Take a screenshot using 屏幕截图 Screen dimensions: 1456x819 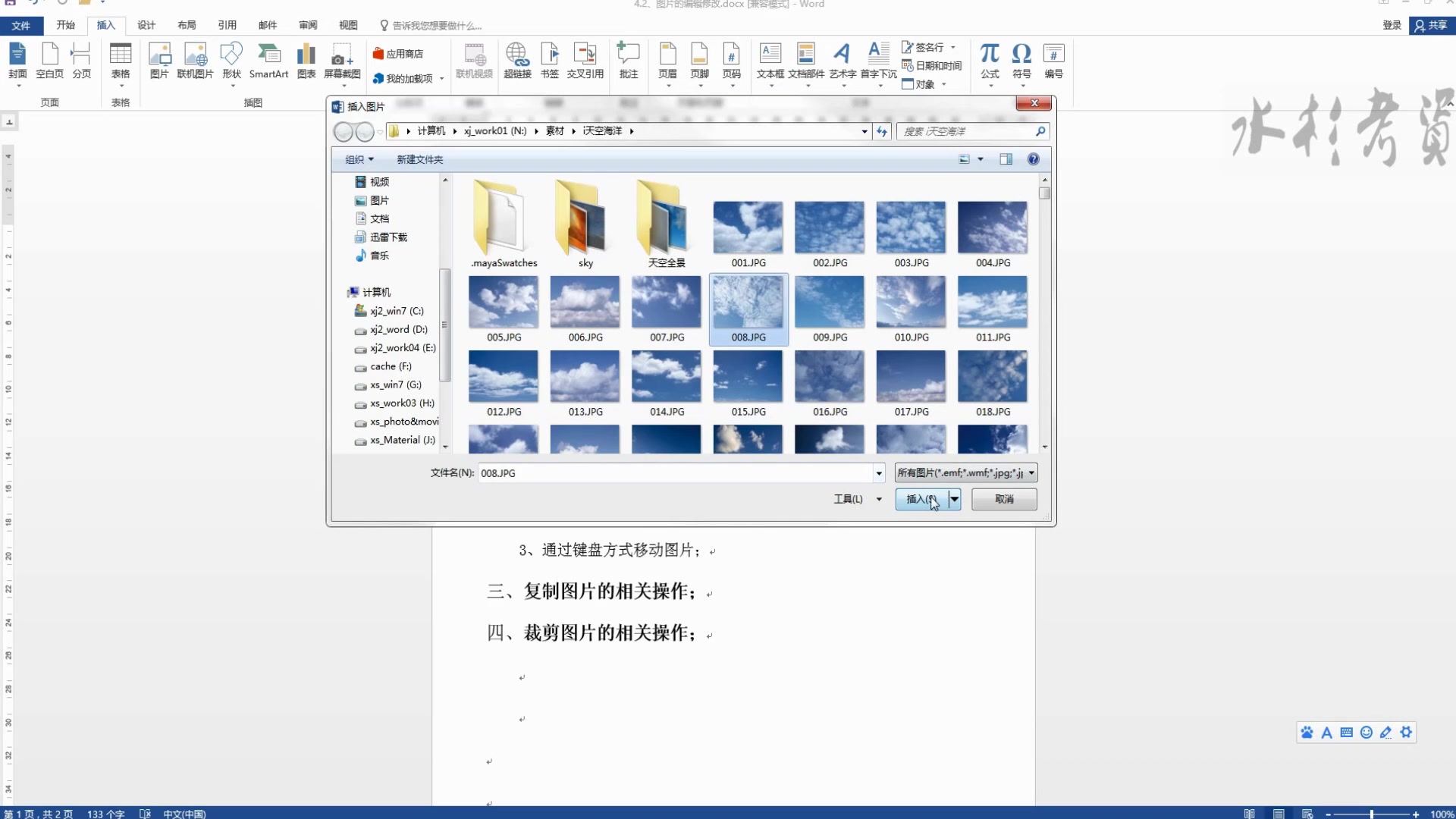tap(342, 61)
